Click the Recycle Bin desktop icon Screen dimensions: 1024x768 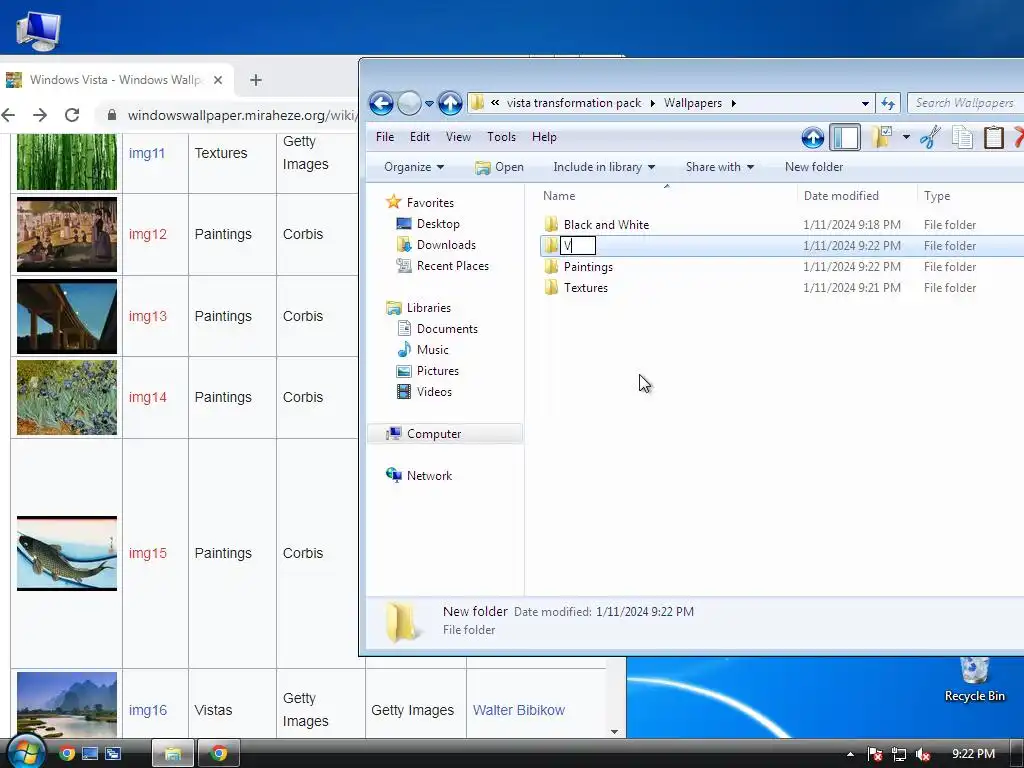tap(974, 680)
